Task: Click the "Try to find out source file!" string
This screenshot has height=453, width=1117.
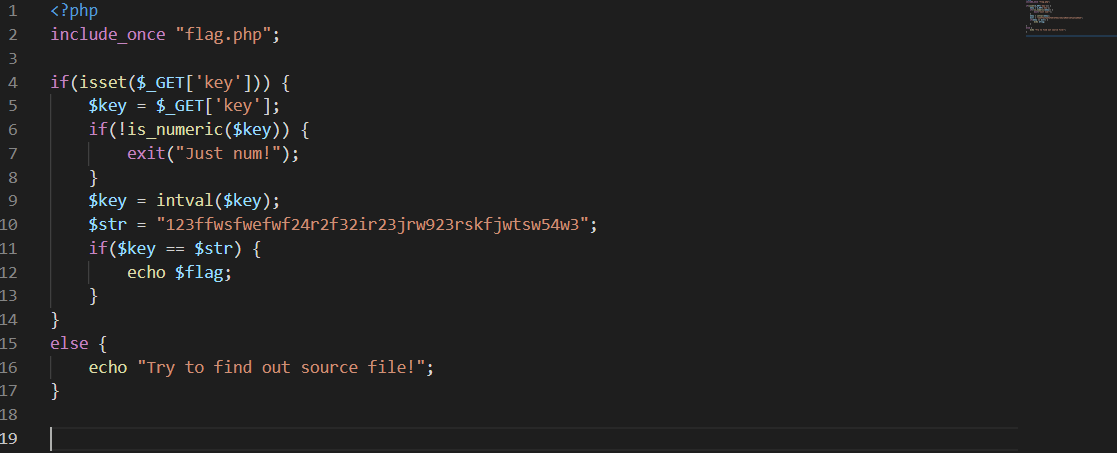Action: (x=281, y=368)
